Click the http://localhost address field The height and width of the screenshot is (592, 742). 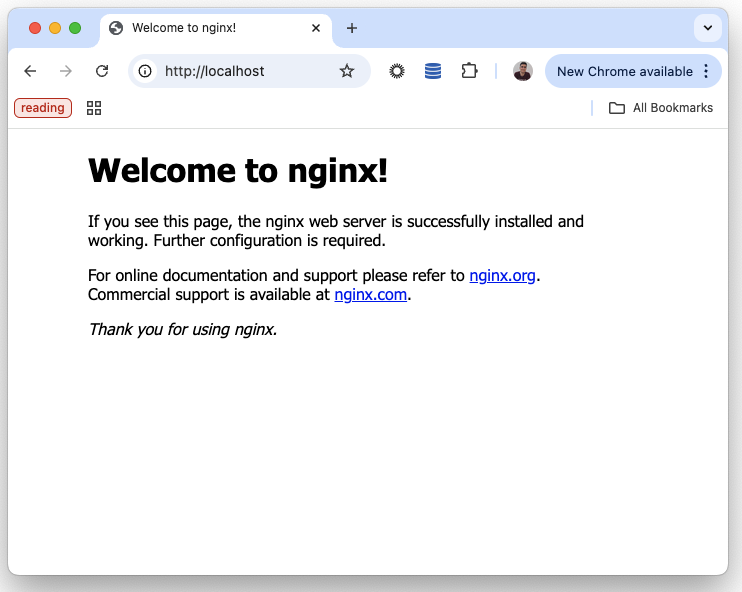coord(249,71)
